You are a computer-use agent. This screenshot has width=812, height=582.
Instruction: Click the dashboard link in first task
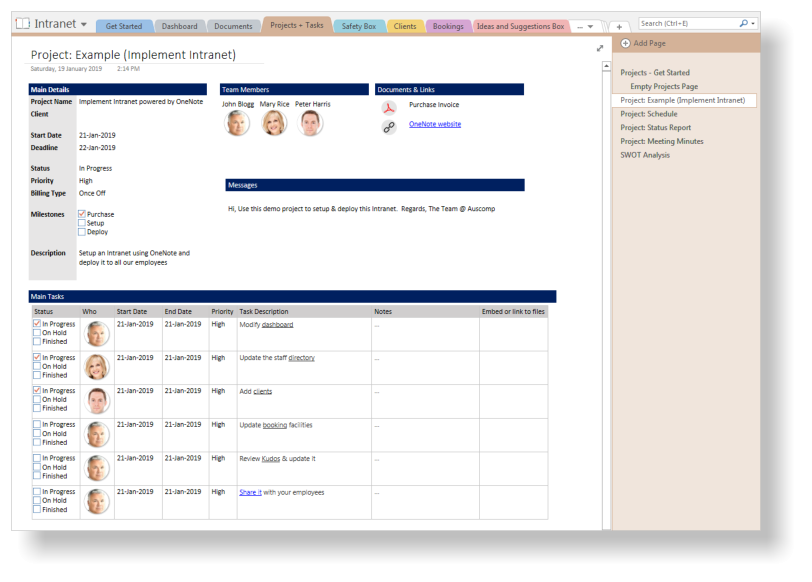click(x=278, y=325)
